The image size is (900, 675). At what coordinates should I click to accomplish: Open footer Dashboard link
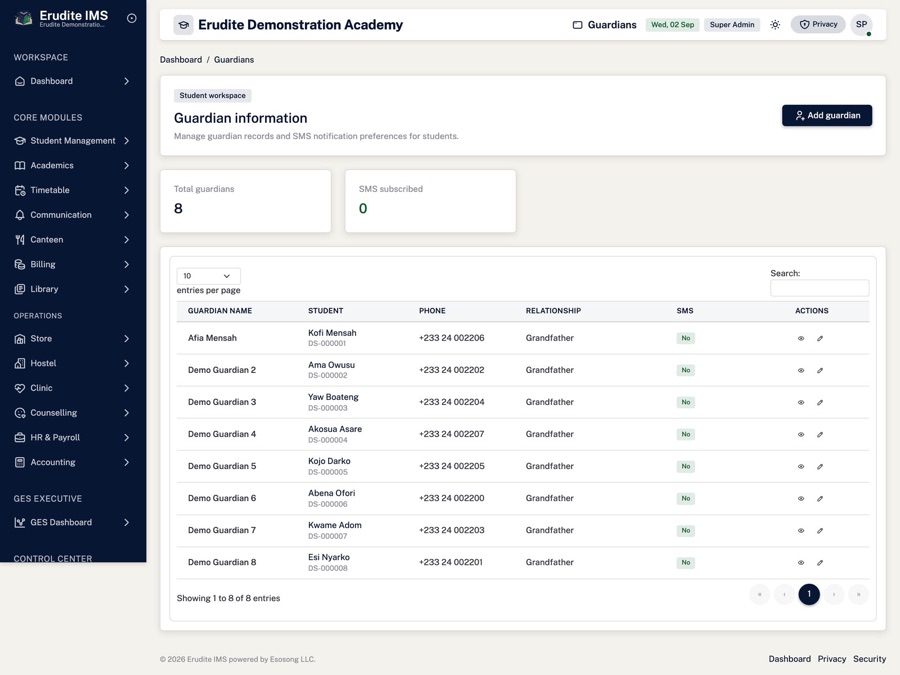pos(790,659)
